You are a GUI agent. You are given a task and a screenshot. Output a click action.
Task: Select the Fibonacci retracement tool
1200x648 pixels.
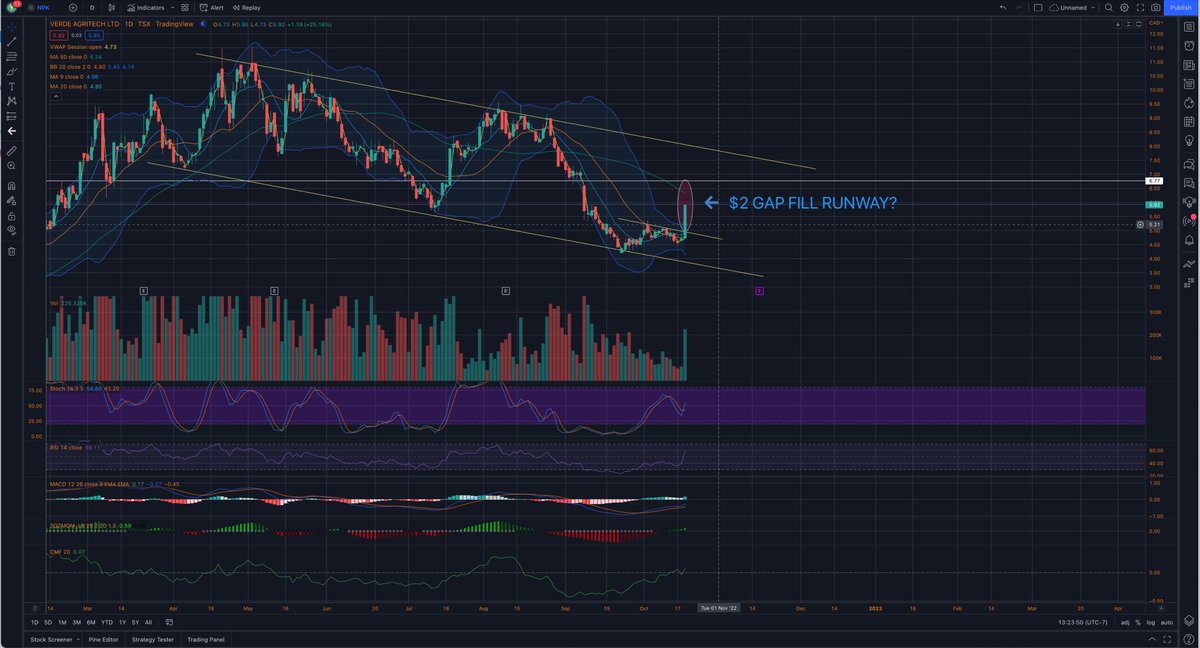(12, 56)
